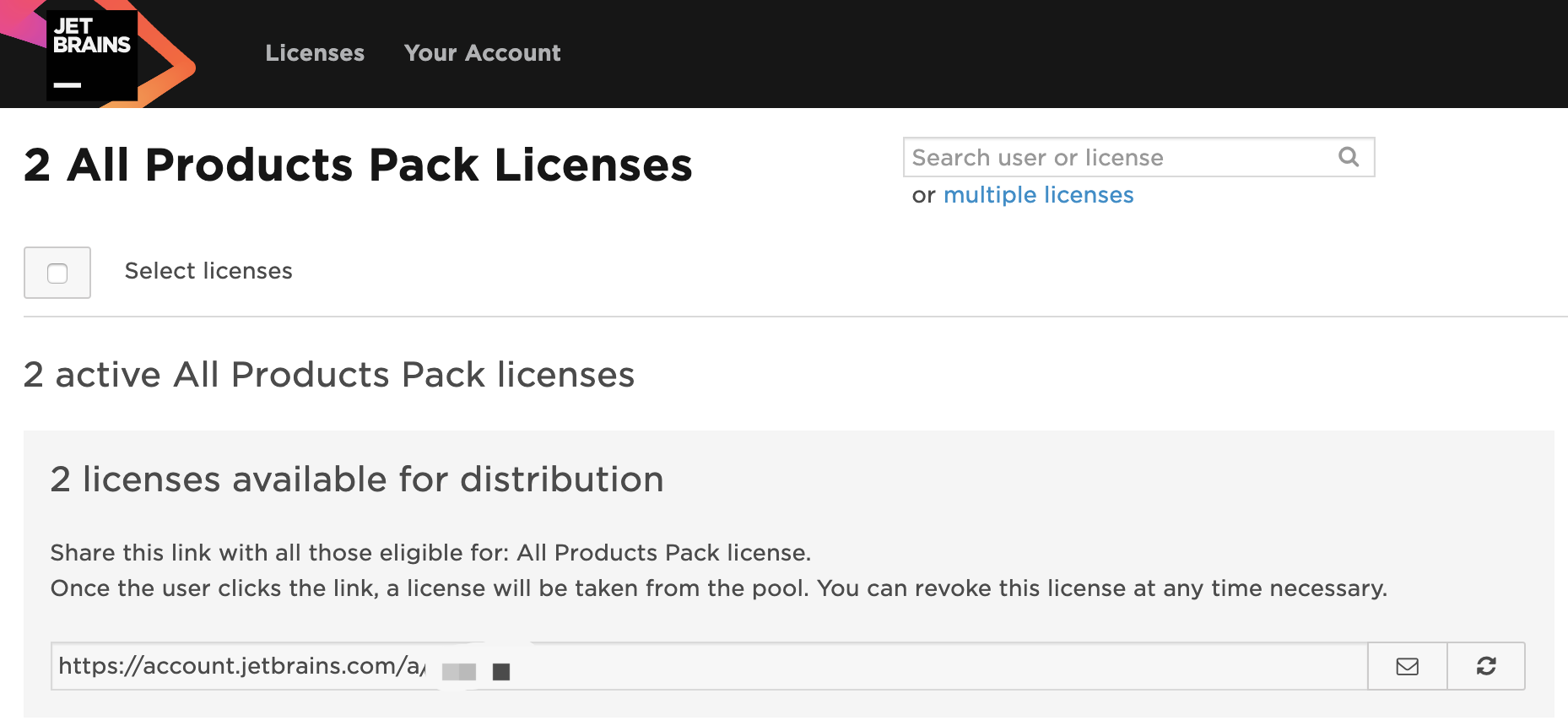Open the Your Account menu
This screenshot has width=1568, height=726.
[x=482, y=53]
